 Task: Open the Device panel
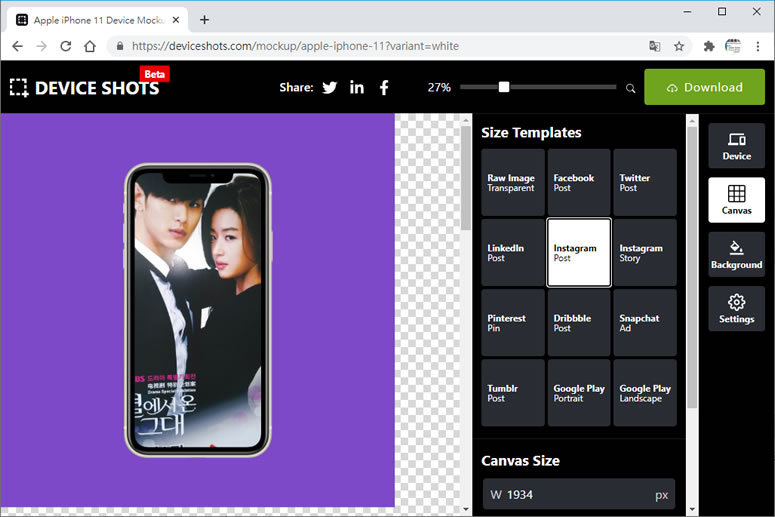pos(736,146)
